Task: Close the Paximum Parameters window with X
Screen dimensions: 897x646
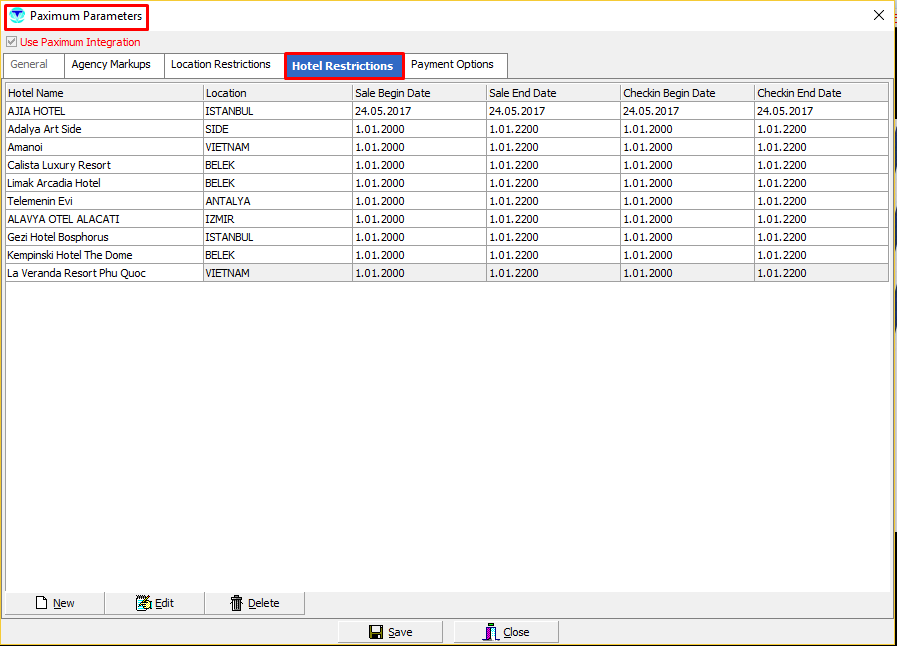Action: click(x=879, y=15)
